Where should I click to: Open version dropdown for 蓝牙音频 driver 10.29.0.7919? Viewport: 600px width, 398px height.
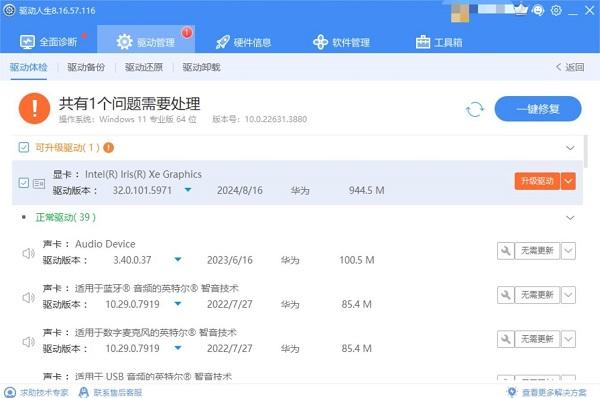178,304
